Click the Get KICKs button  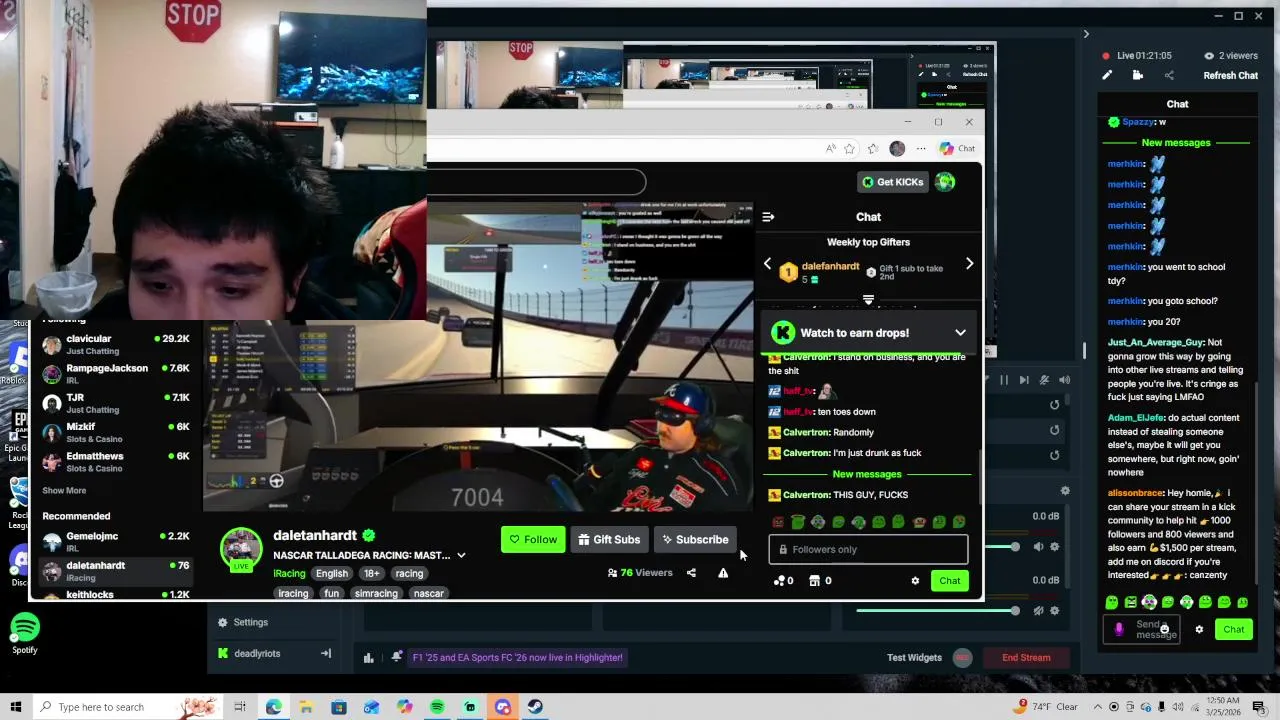point(892,182)
